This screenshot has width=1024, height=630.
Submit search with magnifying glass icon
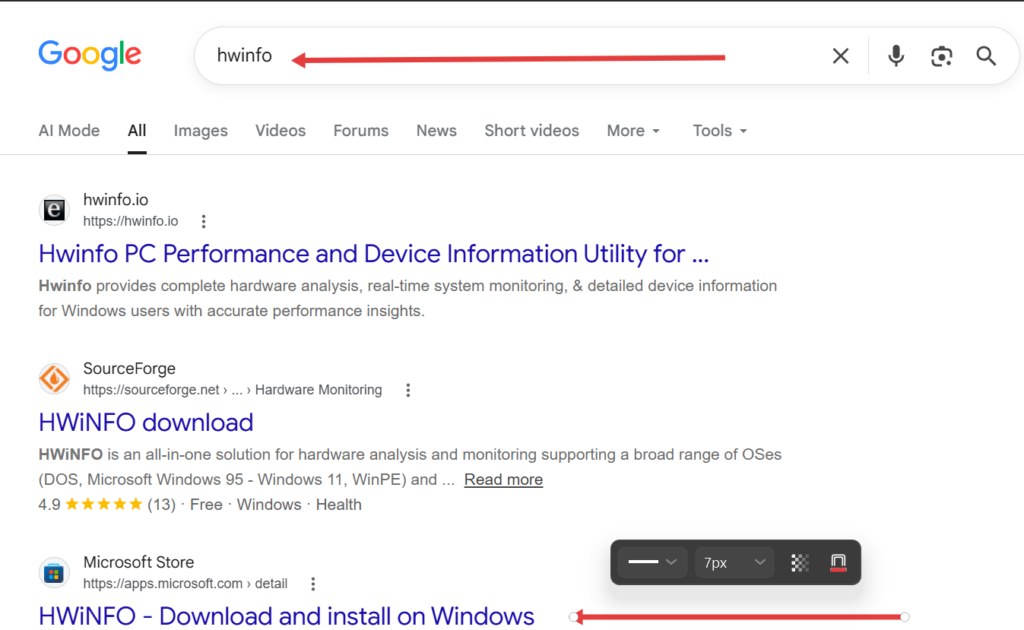[986, 56]
